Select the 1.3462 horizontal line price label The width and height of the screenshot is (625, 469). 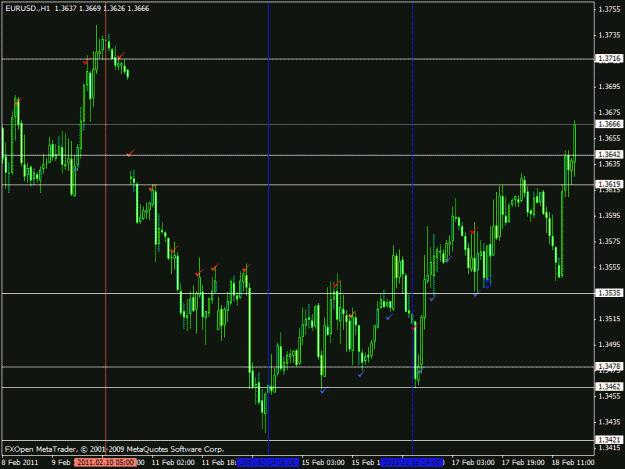point(609,387)
